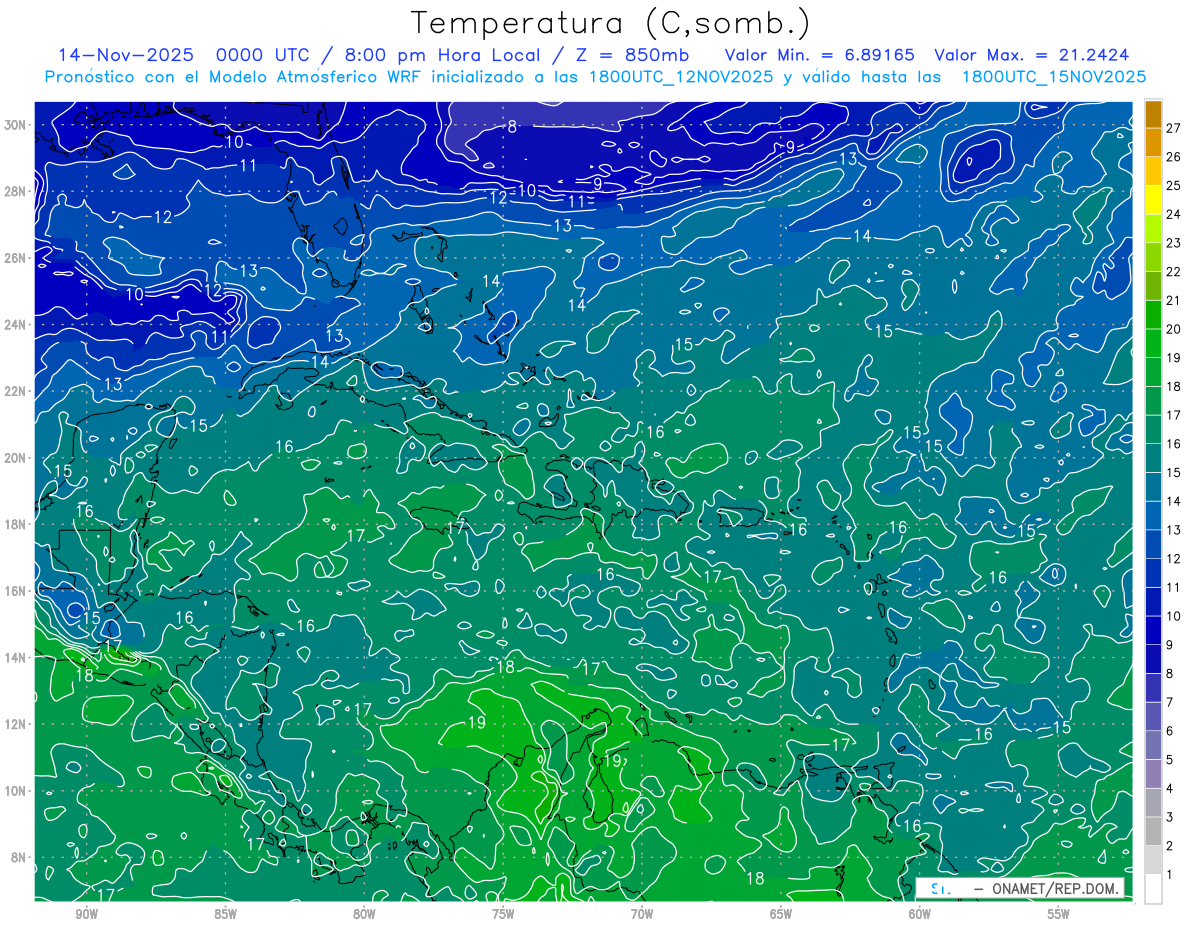Click the '26' color scale label
Viewport: 1200px width, 927px height.
pos(1174,156)
